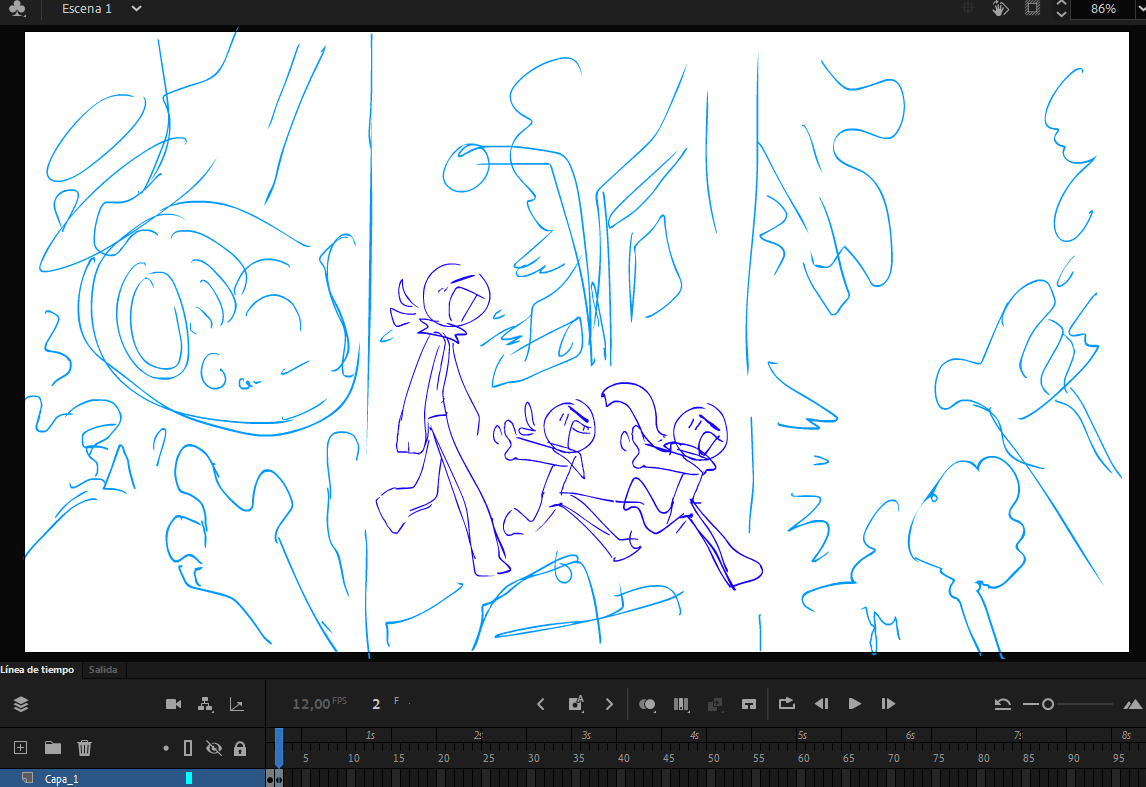Select the Línea de tiempo tab
The width and height of the screenshot is (1146, 787).
37,669
